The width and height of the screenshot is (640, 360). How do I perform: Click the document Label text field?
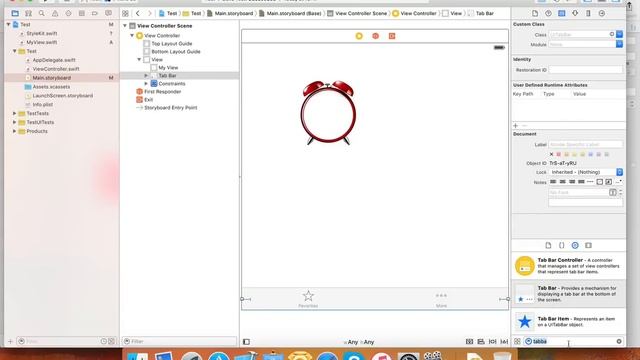(586, 144)
